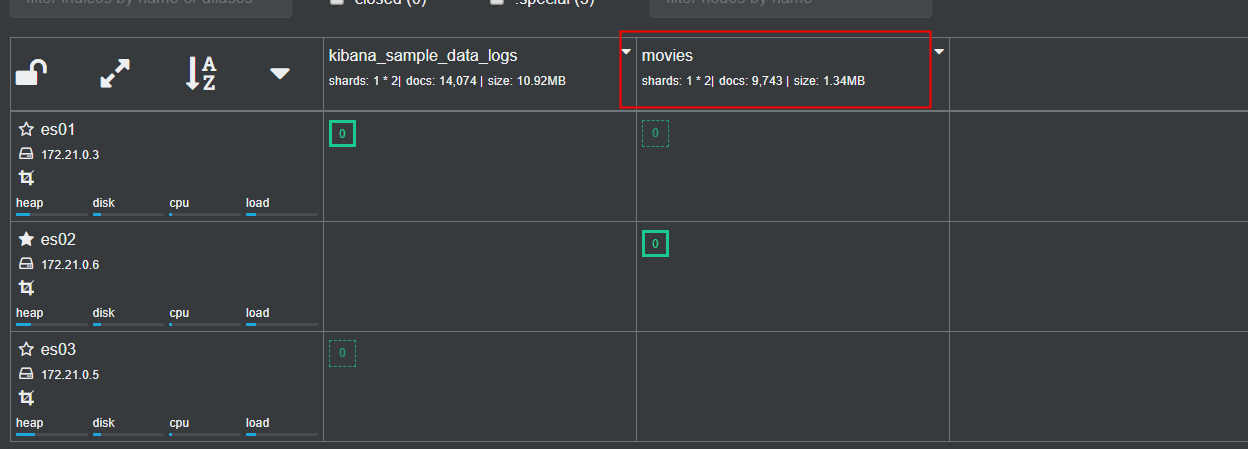This screenshot has height=449, width=1248.
Task: Click the heap usage bar for es01
Action: click(x=50, y=214)
